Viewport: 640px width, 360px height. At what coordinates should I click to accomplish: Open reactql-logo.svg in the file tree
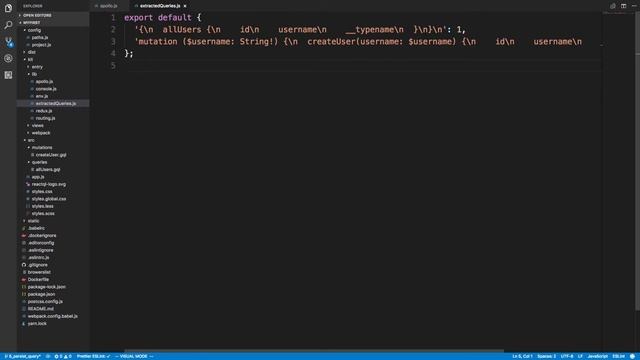[49, 184]
